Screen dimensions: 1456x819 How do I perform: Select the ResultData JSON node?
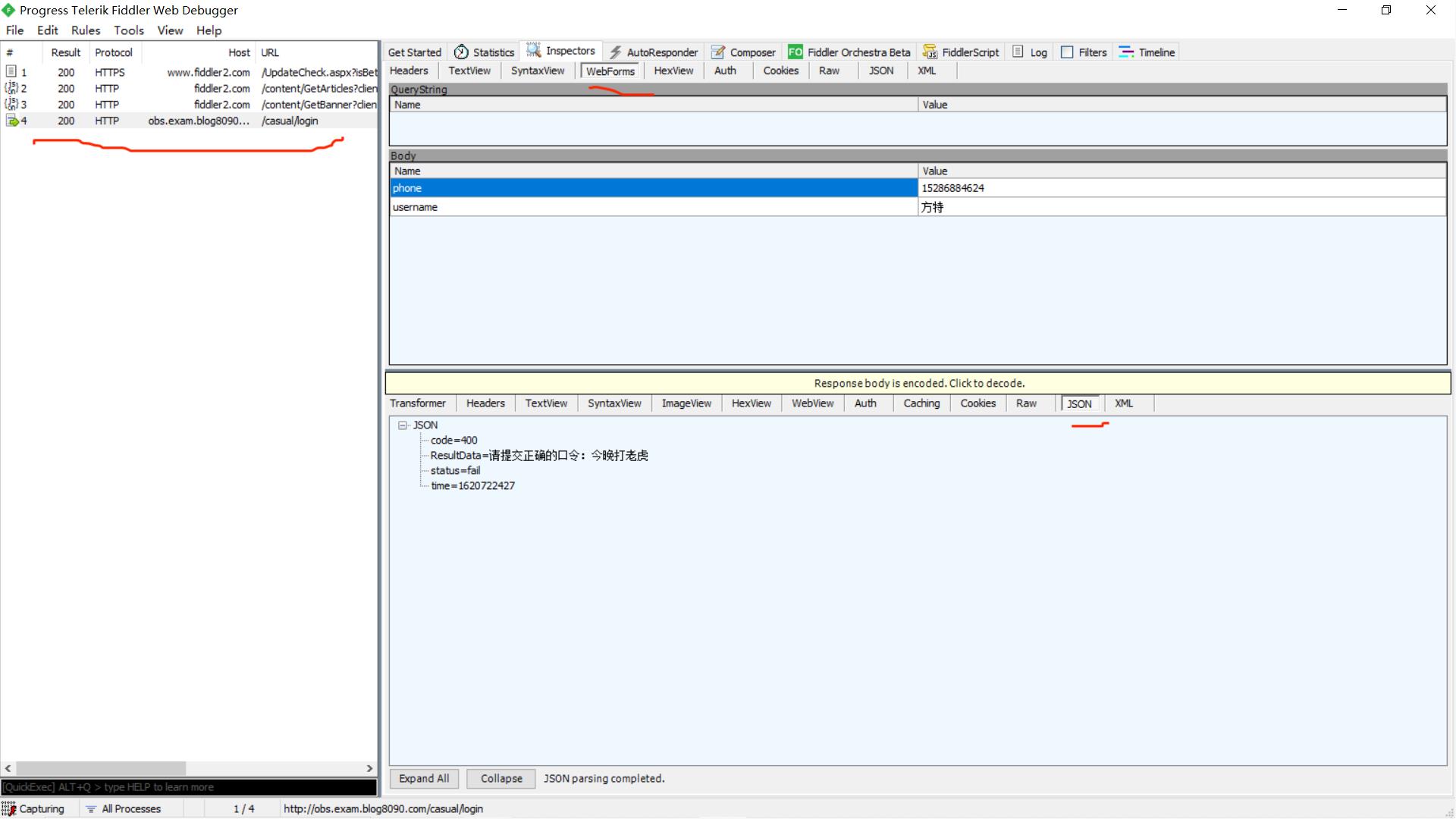[x=539, y=456]
